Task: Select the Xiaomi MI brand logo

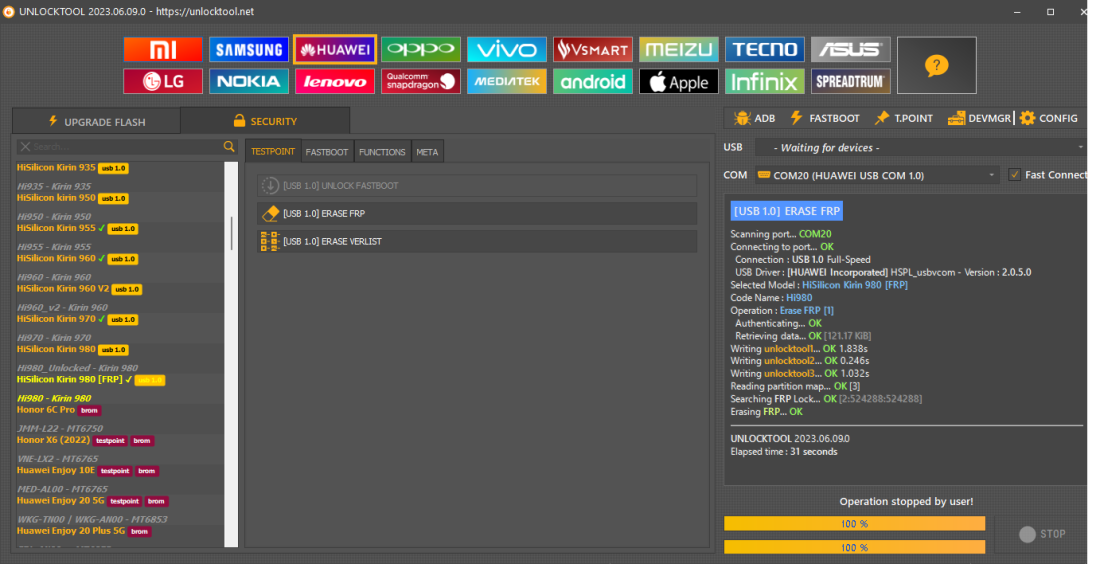Action: coord(163,50)
